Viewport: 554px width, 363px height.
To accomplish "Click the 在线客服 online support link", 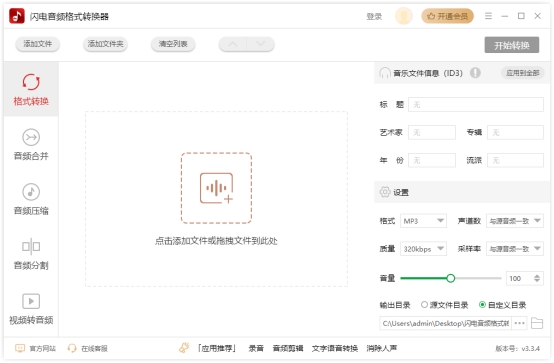I will (x=94, y=349).
